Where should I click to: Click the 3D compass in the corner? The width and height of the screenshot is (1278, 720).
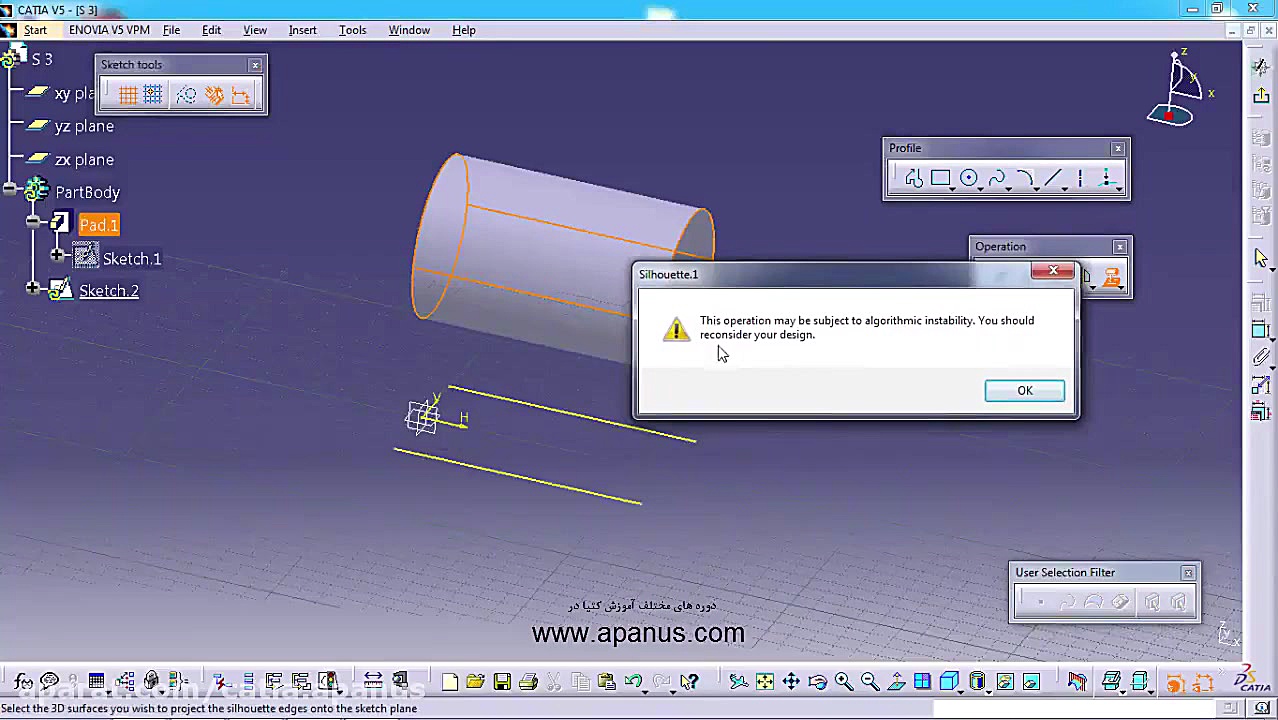tap(1178, 90)
